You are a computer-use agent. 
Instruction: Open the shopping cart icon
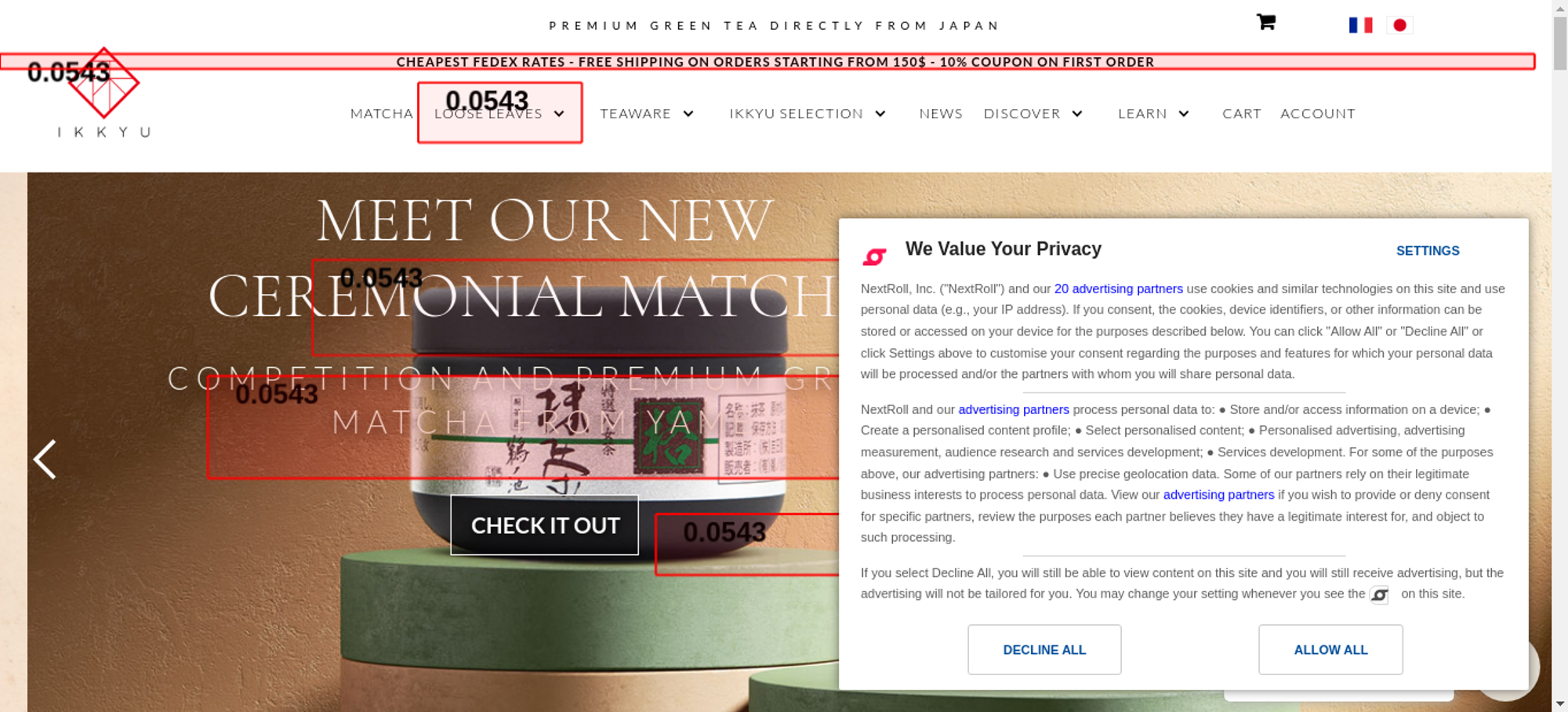point(1265,22)
